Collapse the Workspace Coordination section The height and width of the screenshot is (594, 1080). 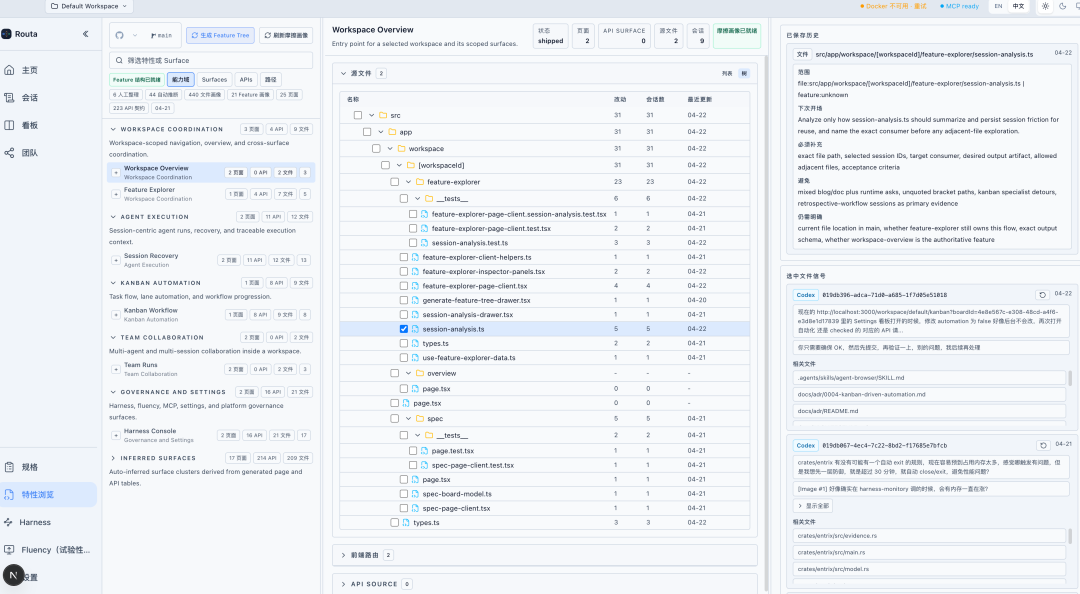(x=113, y=129)
